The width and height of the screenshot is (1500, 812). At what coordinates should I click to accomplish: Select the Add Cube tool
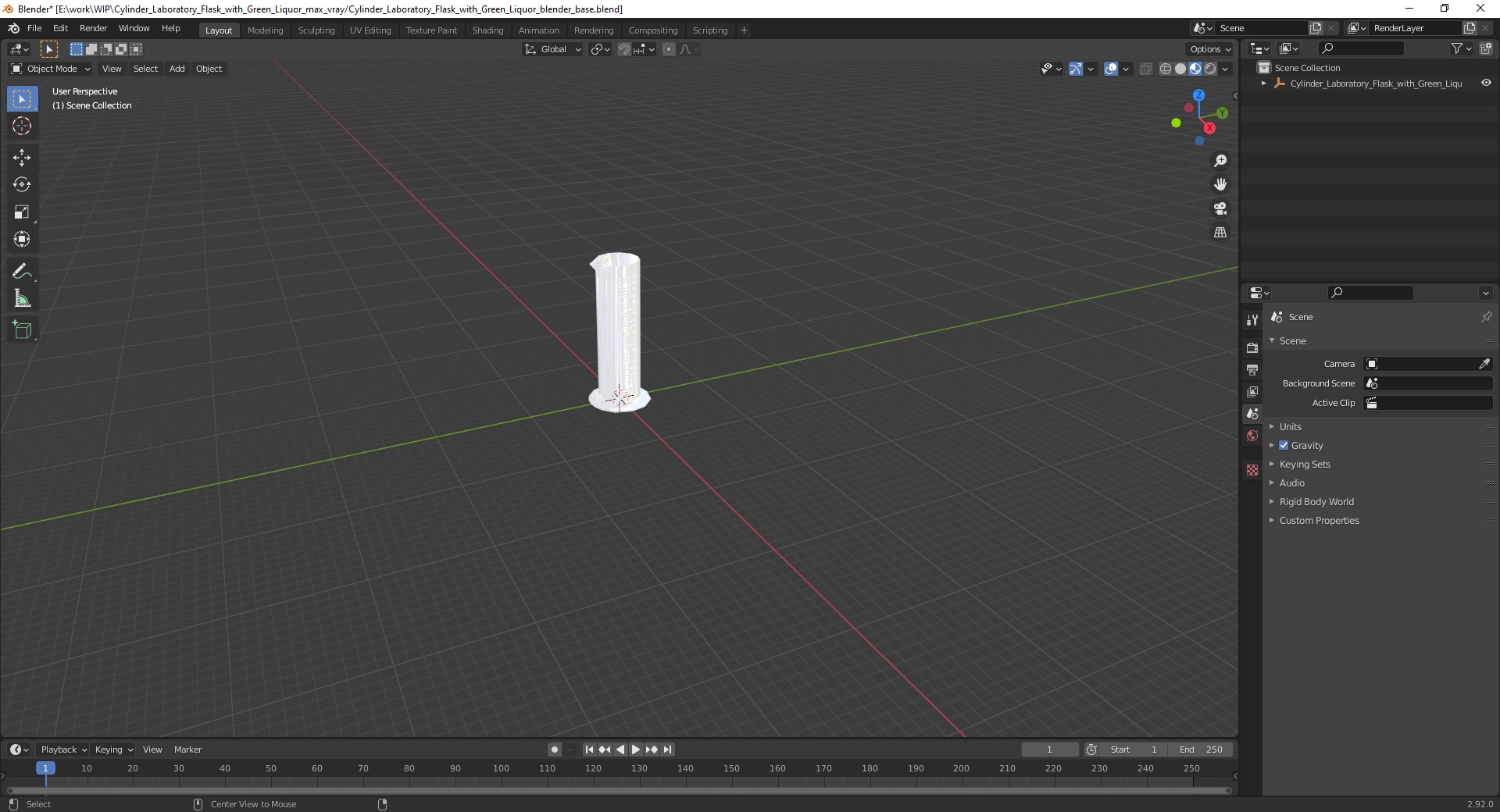(22, 330)
